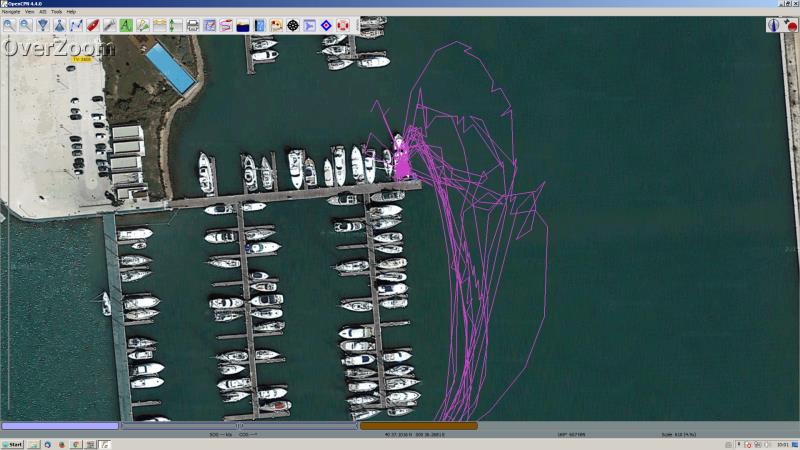Open Route and Mark Manager icon

coord(209,25)
